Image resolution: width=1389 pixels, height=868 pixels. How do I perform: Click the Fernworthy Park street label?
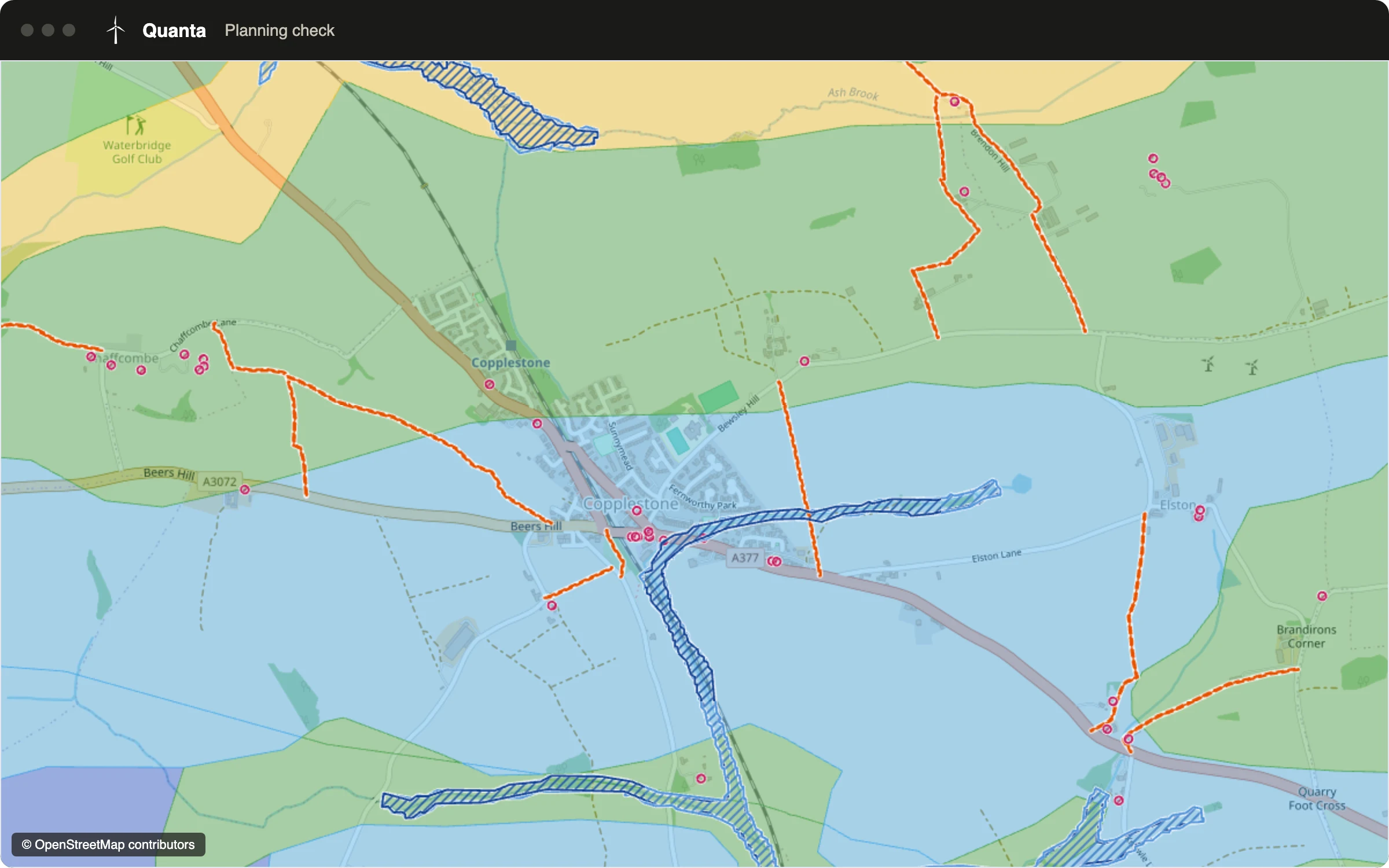pyautogui.click(x=703, y=498)
